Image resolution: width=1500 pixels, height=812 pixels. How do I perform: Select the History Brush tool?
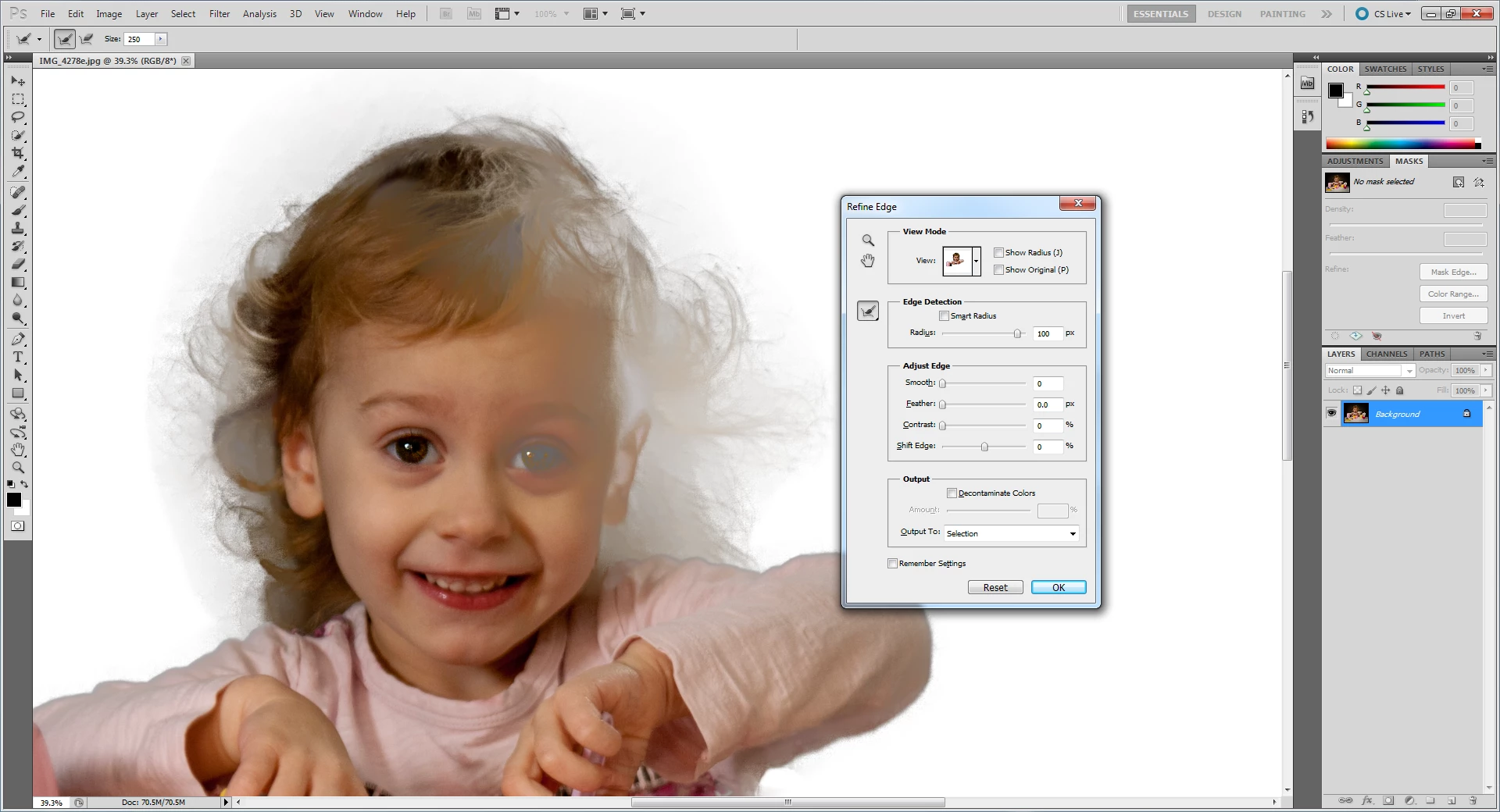pos(18,246)
